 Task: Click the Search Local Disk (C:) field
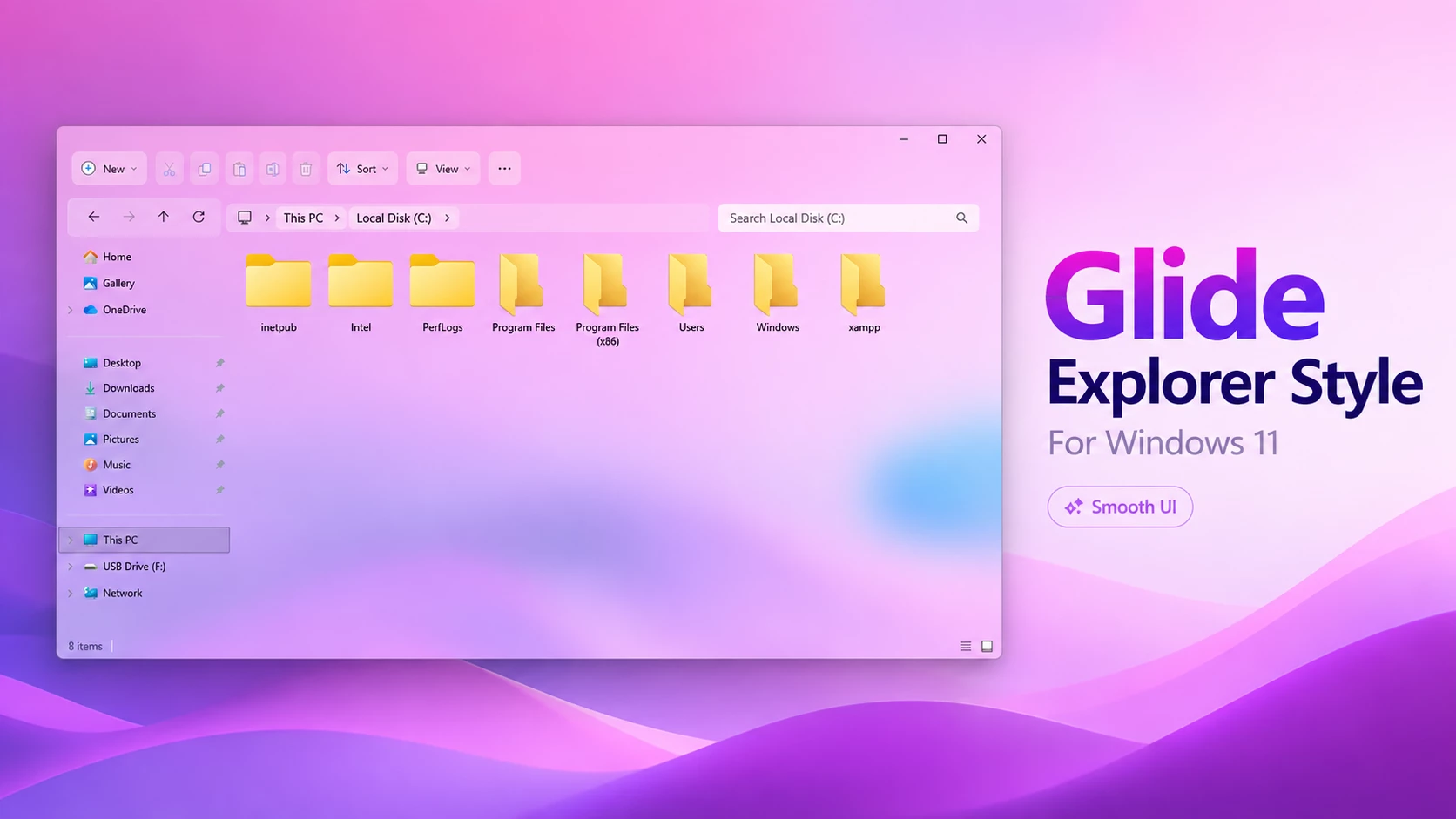(x=848, y=218)
